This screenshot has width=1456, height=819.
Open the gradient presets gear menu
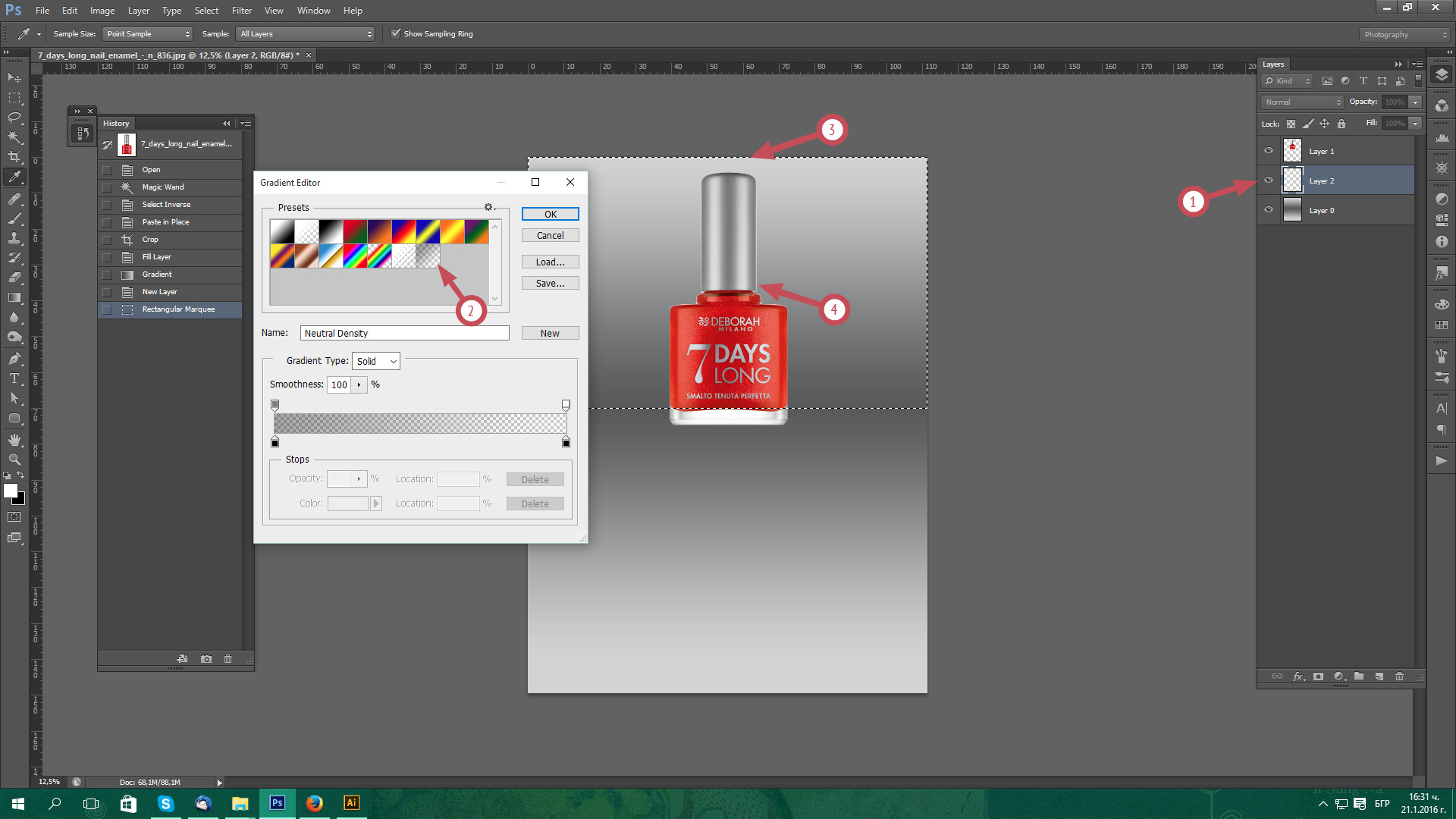[490, 207]
